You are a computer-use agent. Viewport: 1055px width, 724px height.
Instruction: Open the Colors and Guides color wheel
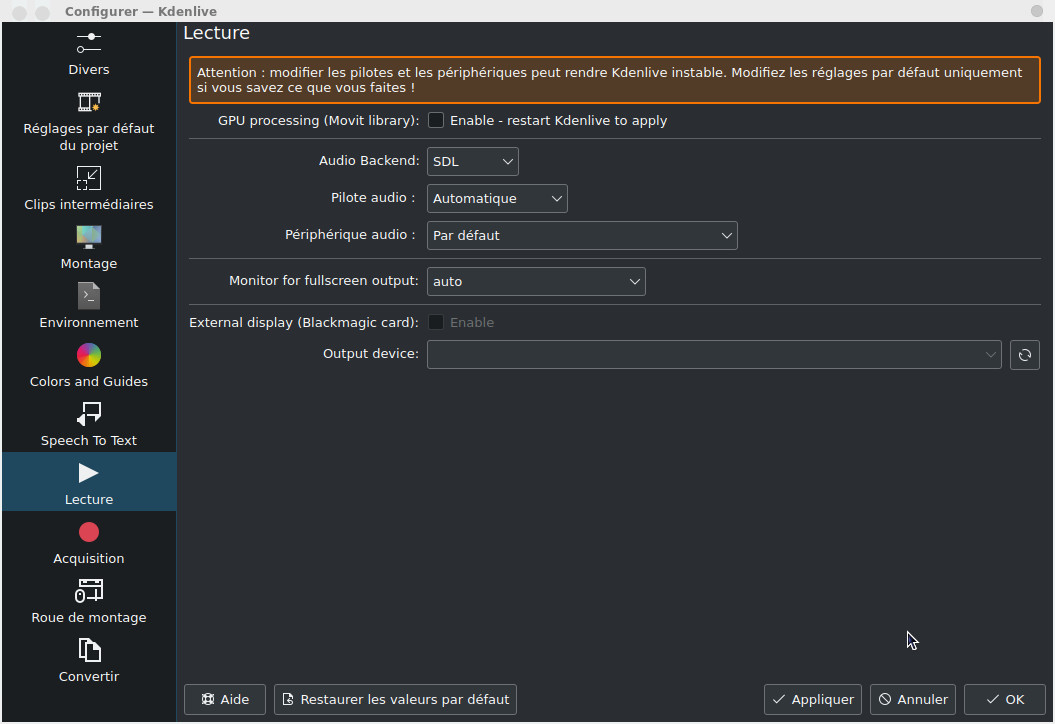pyautogui.click(x=89, y=355)
